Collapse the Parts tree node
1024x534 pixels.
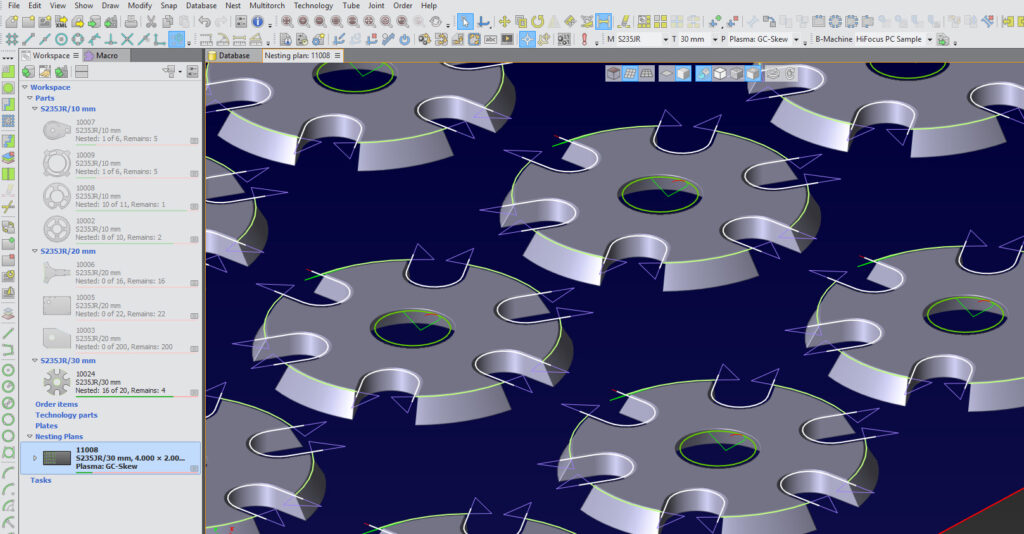pyautogui.click(x=29, y=98)
